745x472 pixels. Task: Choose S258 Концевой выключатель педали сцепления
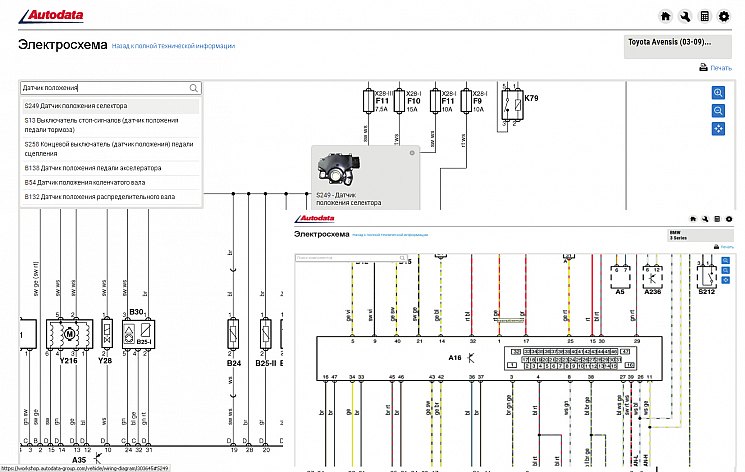(111, 149)
